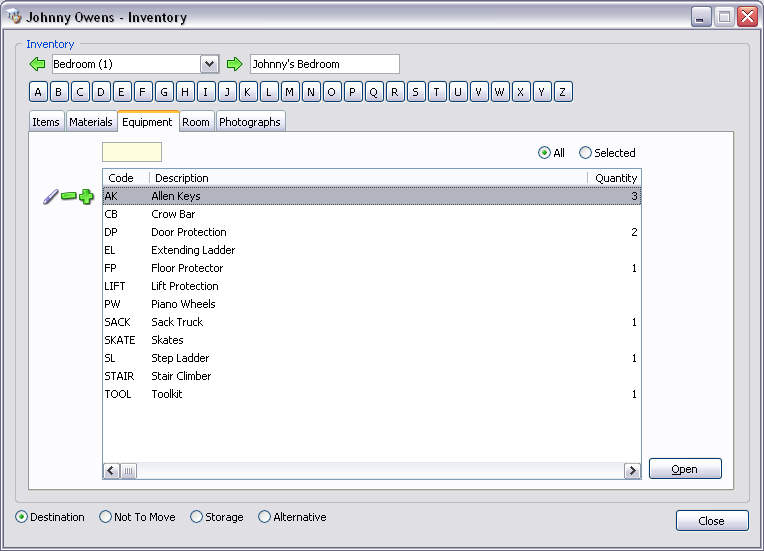Viewport: 764px width, 551px height.
Task: Filter by letter Z button
Action: coord(563,92)
